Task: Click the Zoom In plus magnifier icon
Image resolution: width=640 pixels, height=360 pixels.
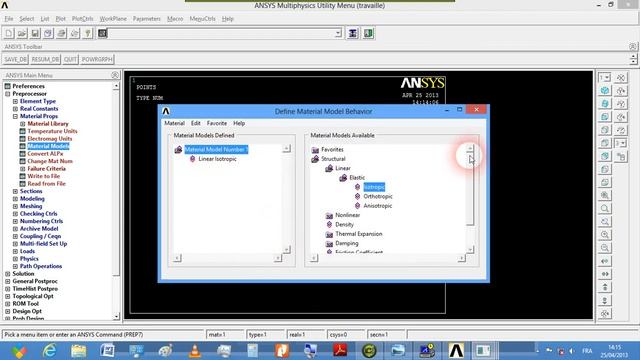Action: pos(605,235)
